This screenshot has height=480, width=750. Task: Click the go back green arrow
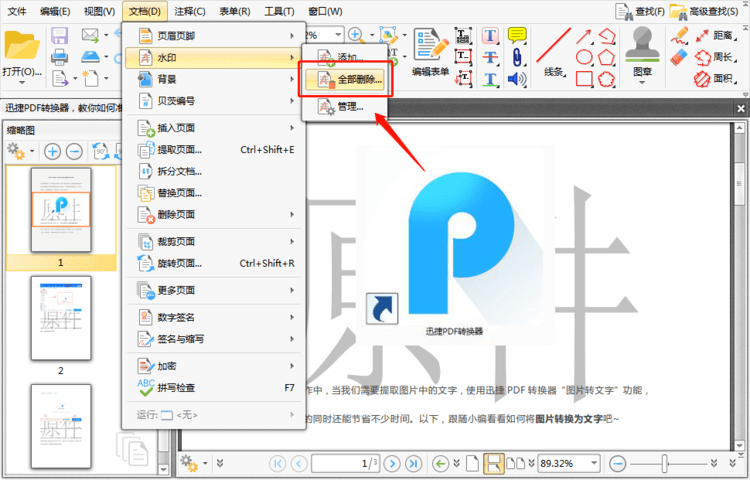click(440, 463)
